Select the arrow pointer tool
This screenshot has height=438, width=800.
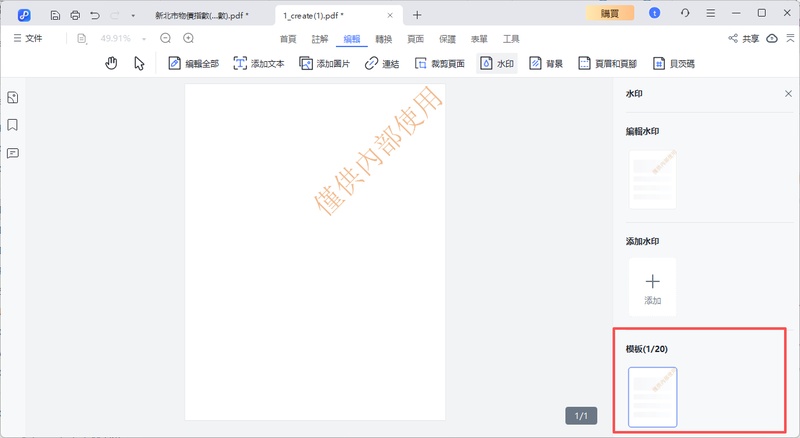click(139, 63)
